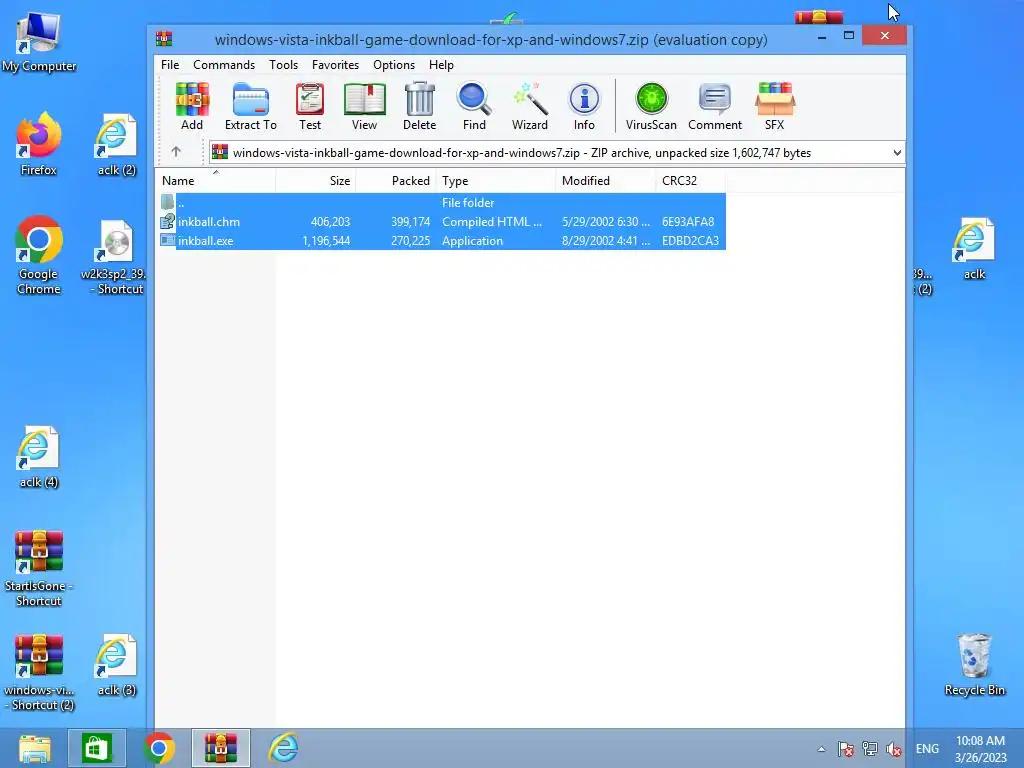This screenshot has width=1024, height=768.
Task: Sort list by Name column
Action: coord(216,180)
